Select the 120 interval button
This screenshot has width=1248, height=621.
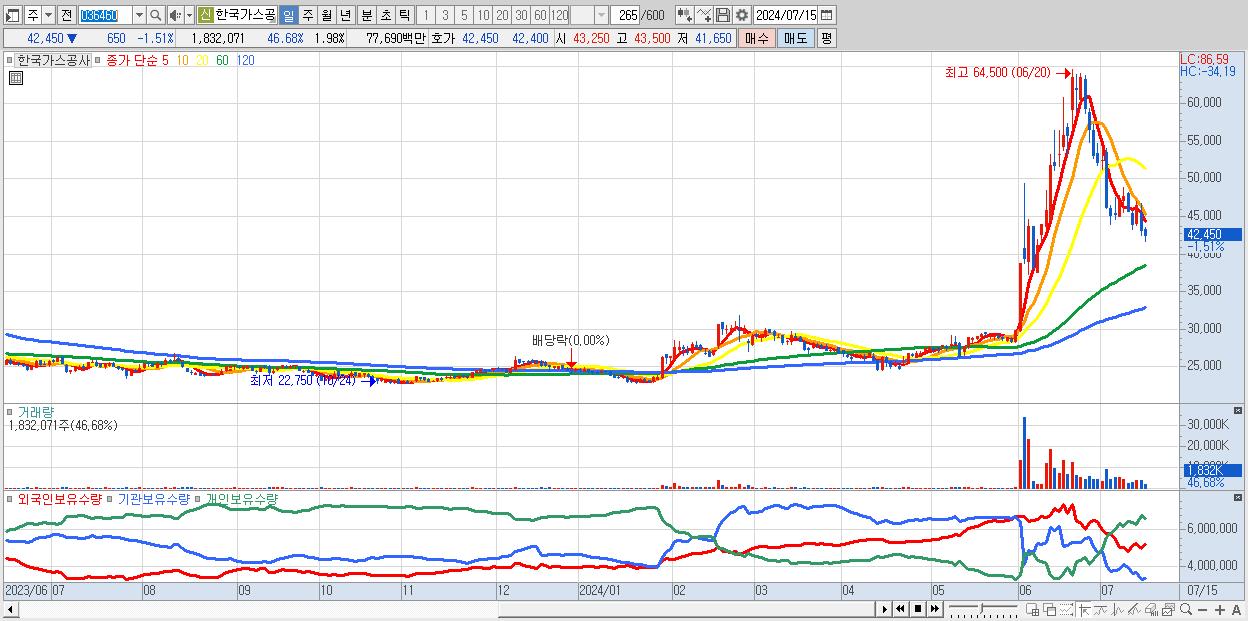(x=559, y=15)
